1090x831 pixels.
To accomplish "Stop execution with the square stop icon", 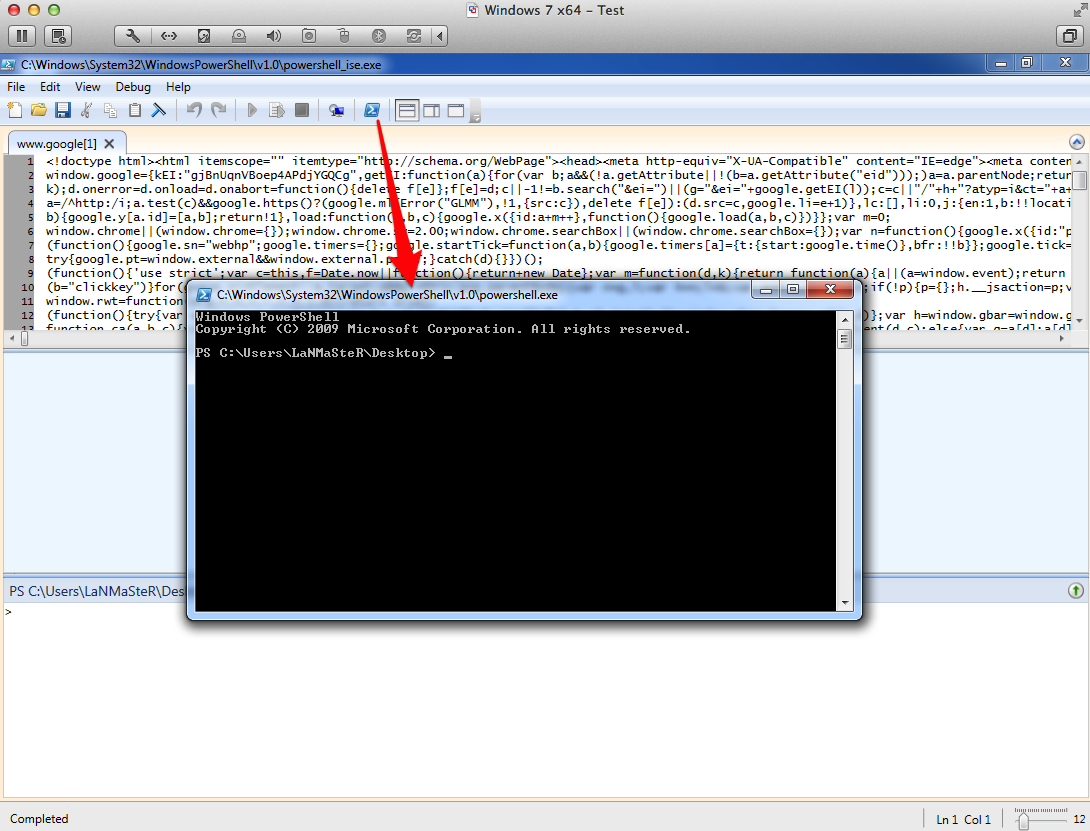I will [302, 110].
